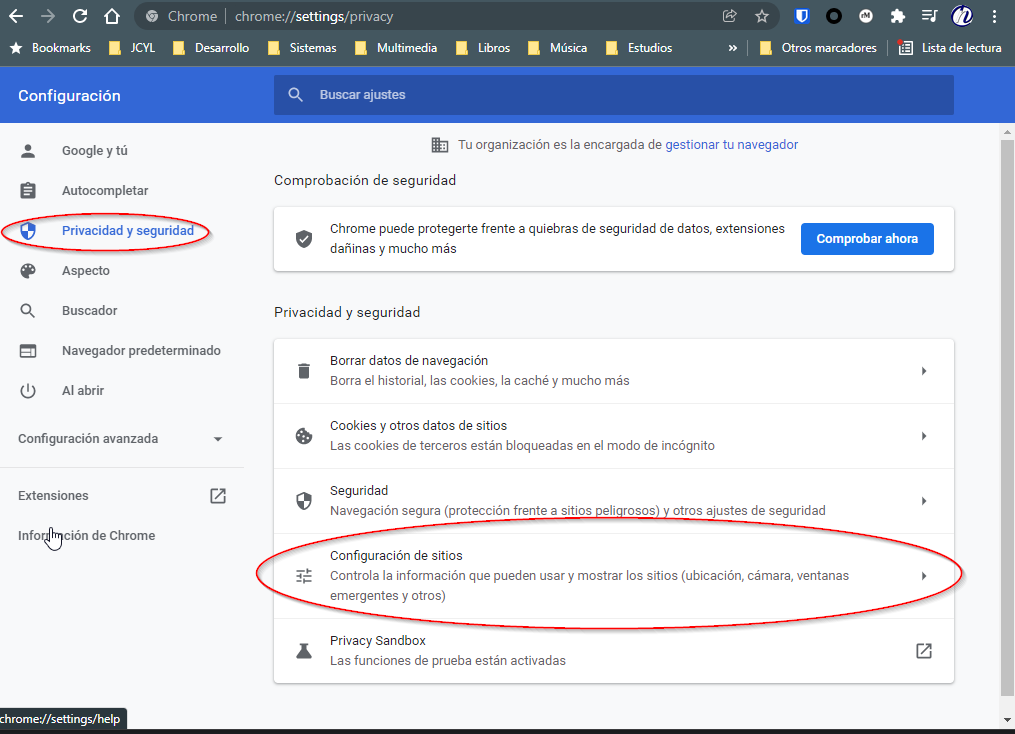Click the search magnifier in Buscar ajustes
This screenshot has height=734, width=1015.
click(295, 95)
